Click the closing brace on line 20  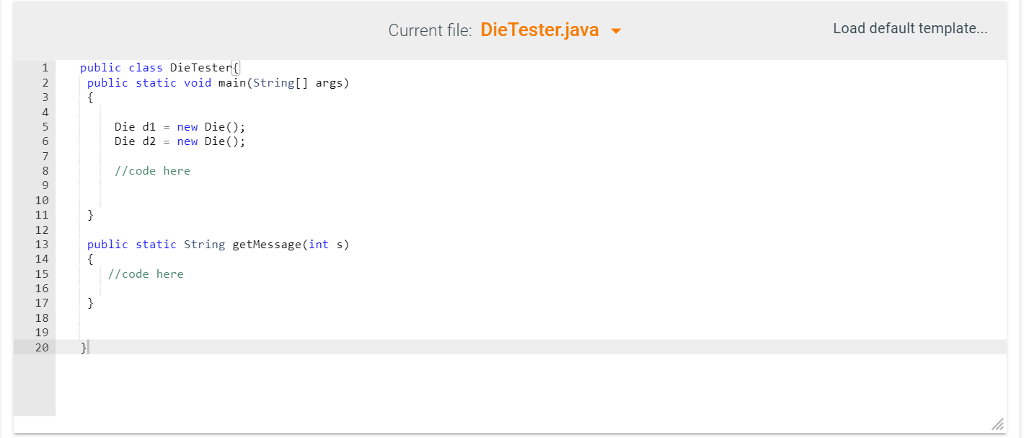pyautogui.click(x=84, y=347)
